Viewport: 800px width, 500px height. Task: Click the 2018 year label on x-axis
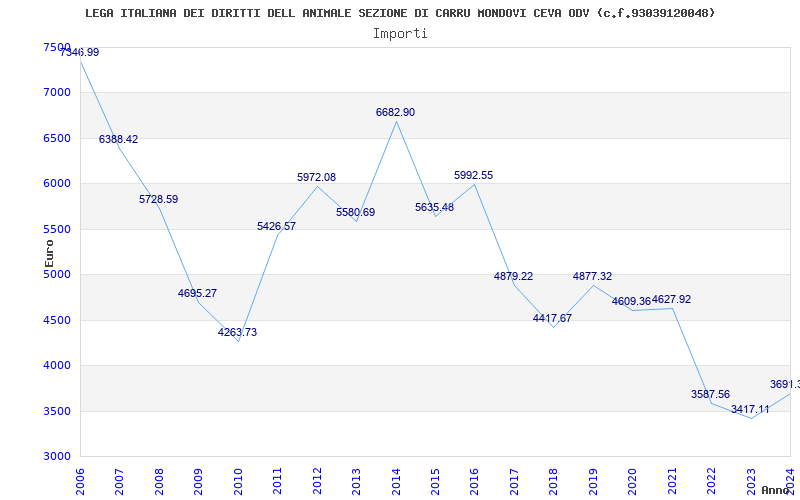[x=553, y=483]
